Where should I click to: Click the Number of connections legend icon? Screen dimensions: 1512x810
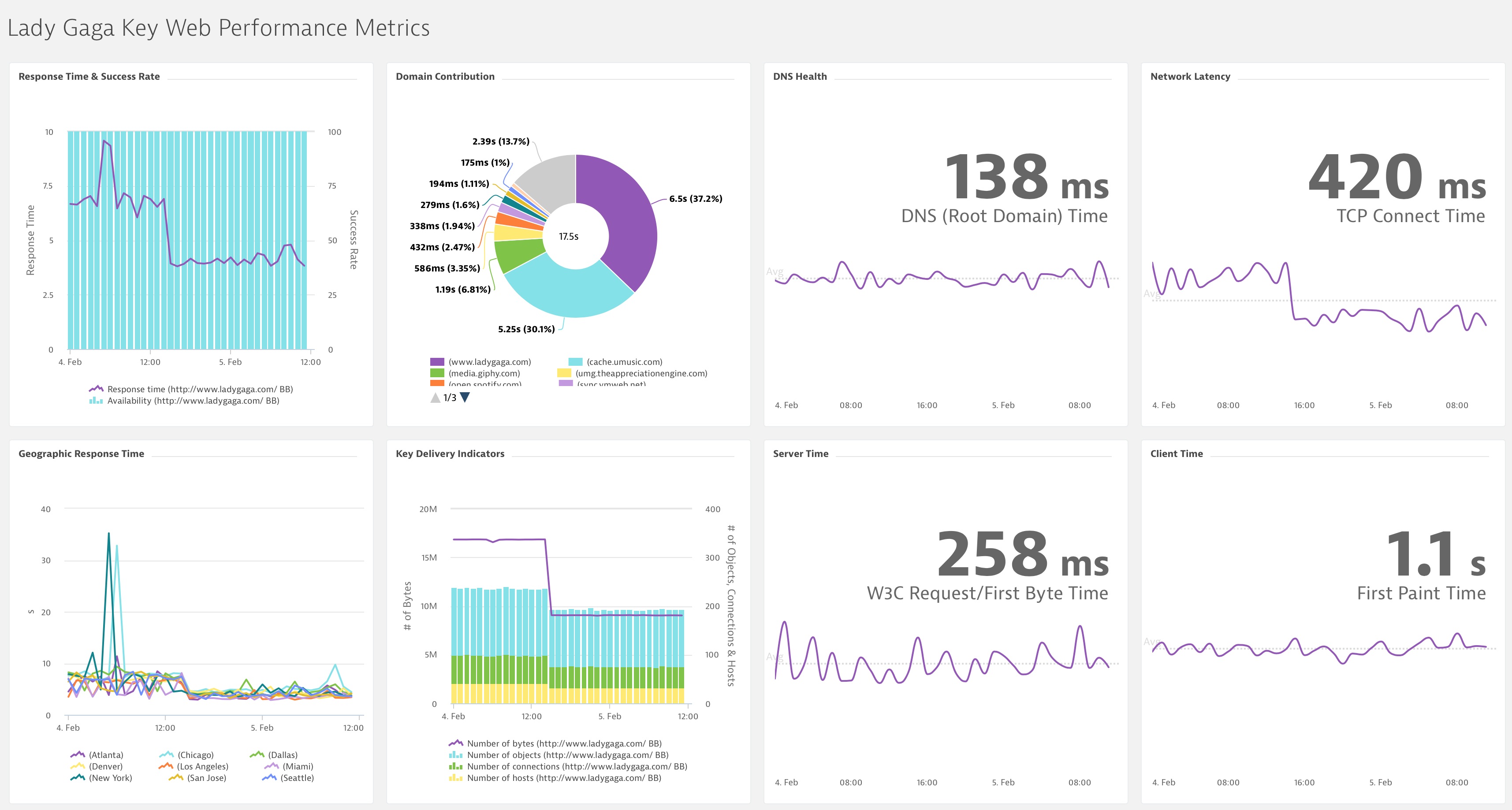(x=455, y=766)
